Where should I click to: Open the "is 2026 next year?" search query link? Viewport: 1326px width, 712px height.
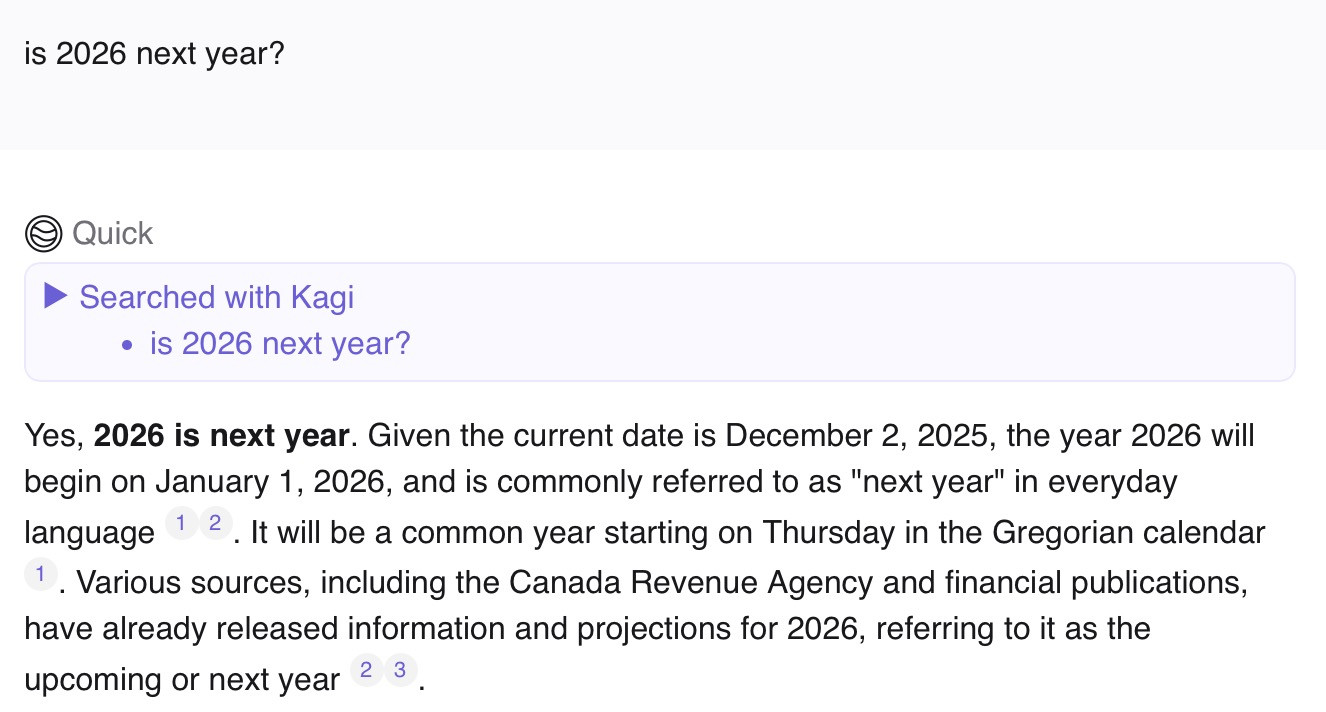point(280,344)
